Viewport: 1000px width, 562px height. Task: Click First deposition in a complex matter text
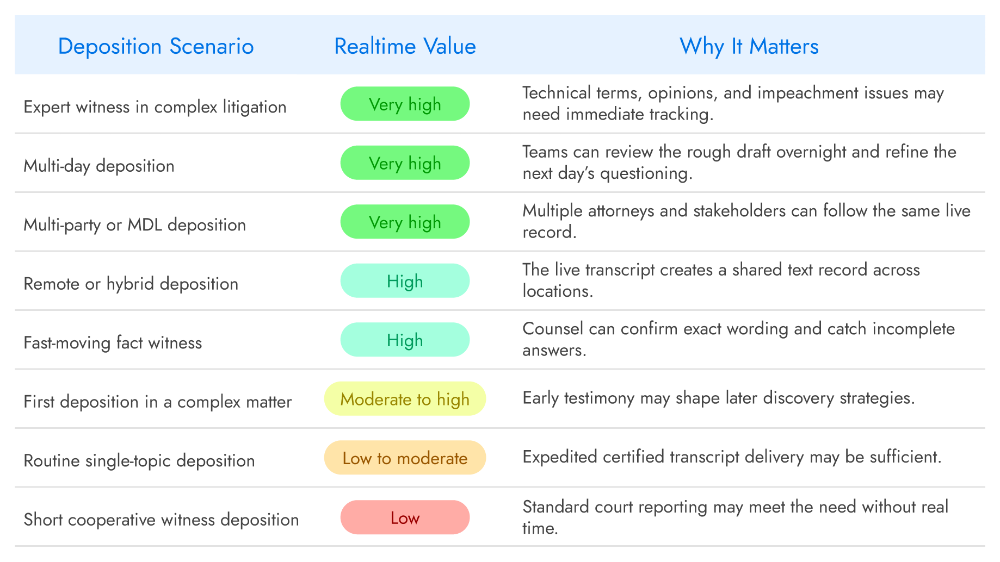[x=158, y=402]
